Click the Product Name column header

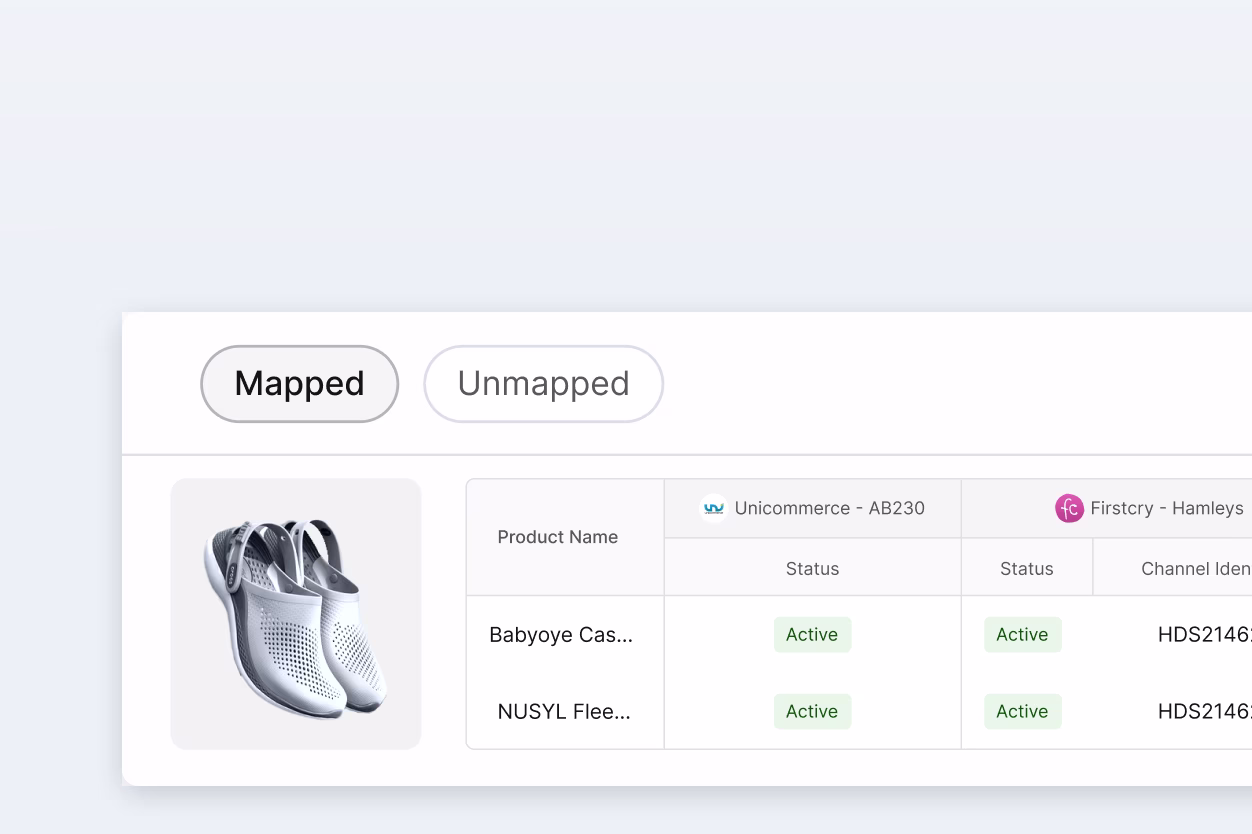(x=557, y=537)
